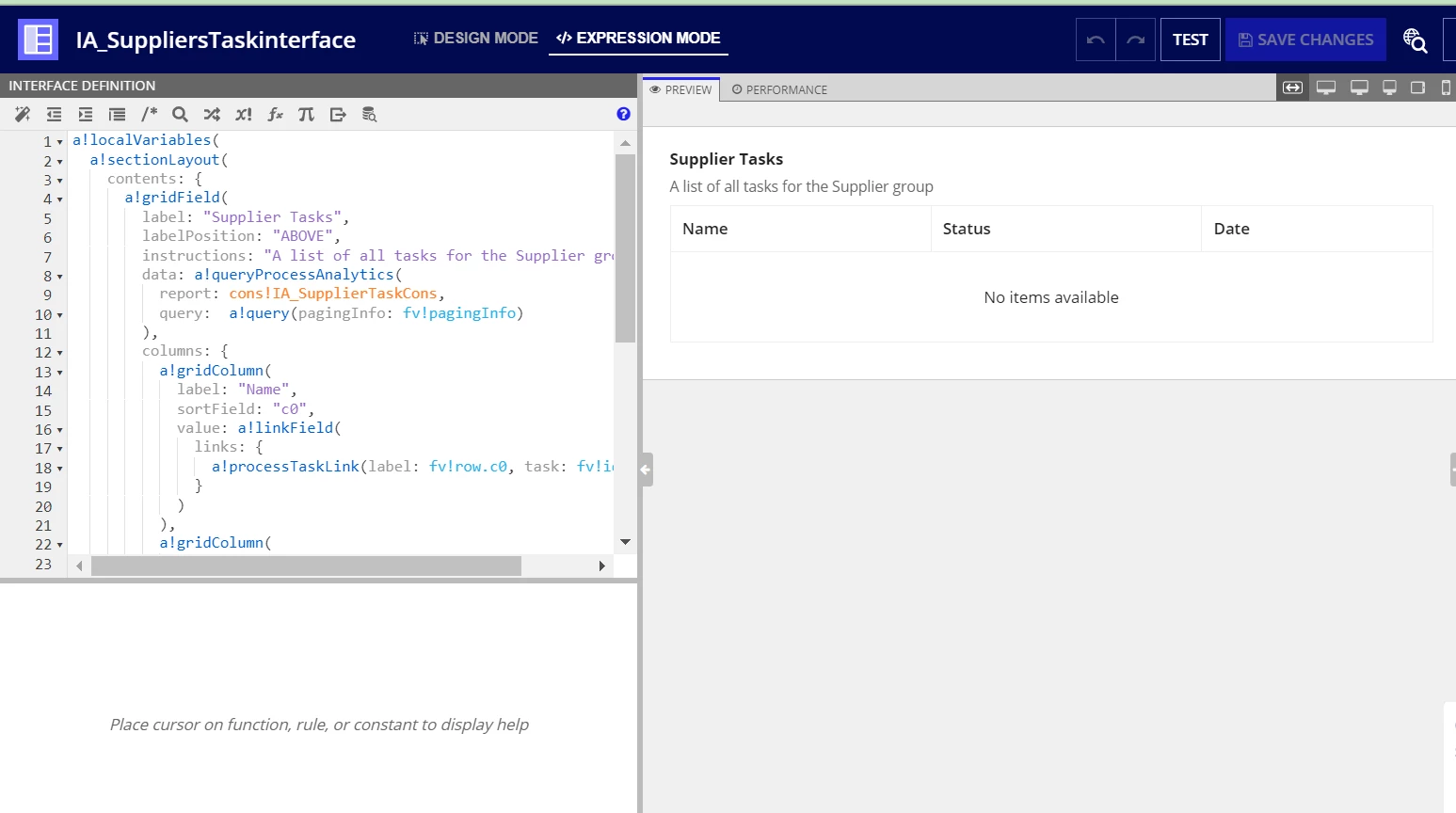1456x813 pixels.
Task: Click the globe search icon in header
Action: (x=1415, y=40)
